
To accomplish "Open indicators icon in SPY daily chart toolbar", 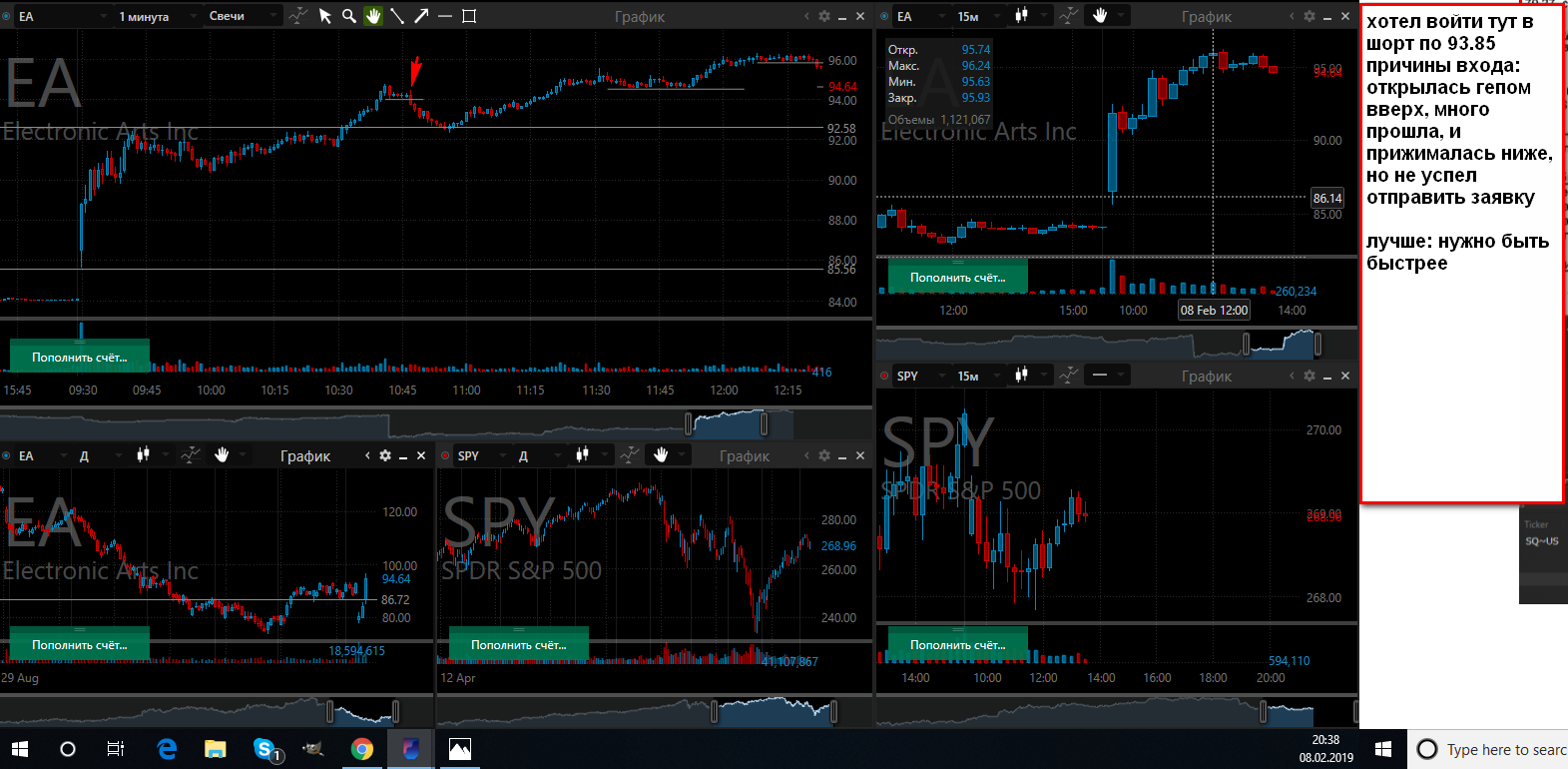I will coord(629,455).
